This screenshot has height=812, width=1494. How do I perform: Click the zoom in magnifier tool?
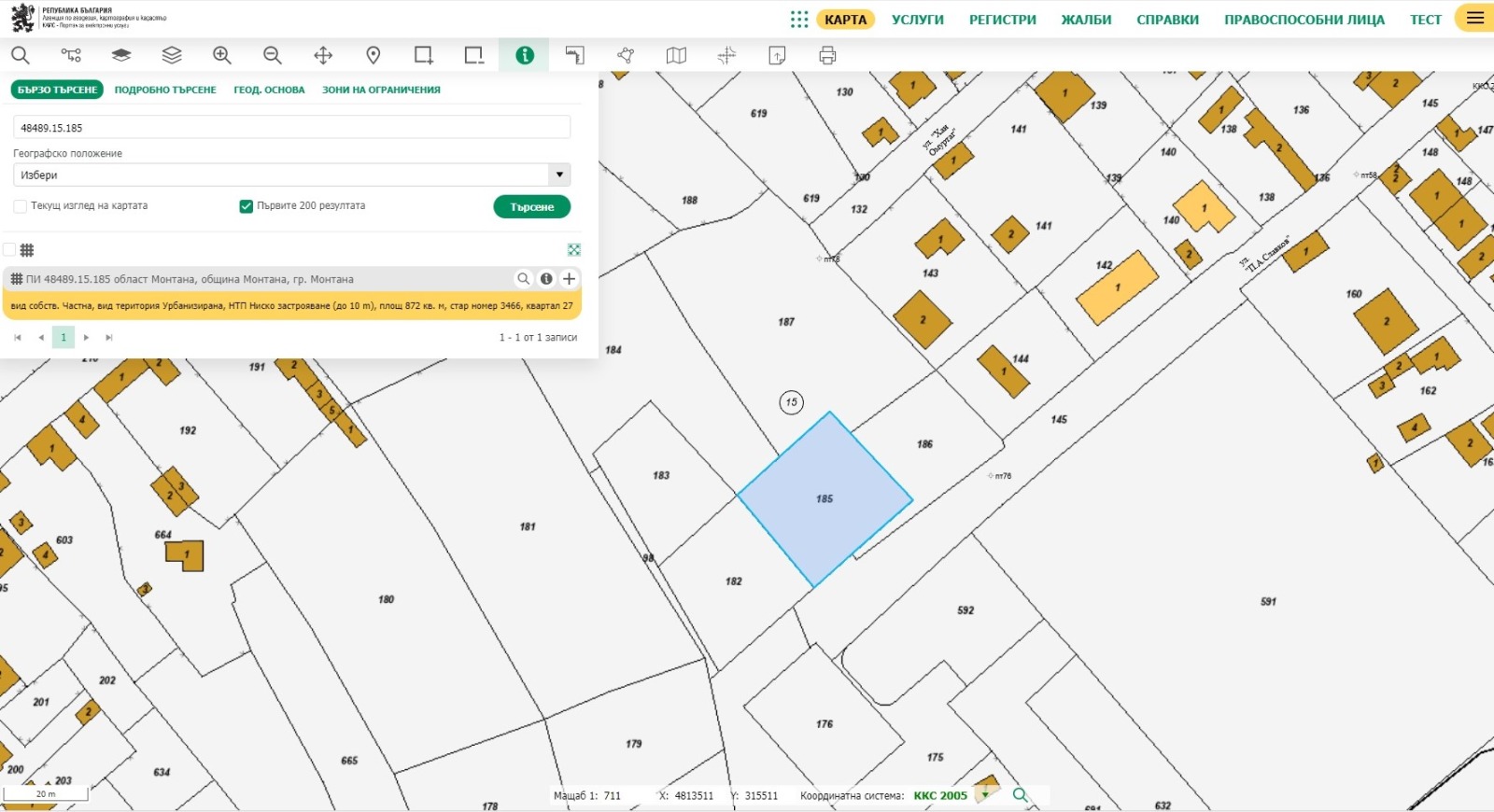(x=221, y=56)
